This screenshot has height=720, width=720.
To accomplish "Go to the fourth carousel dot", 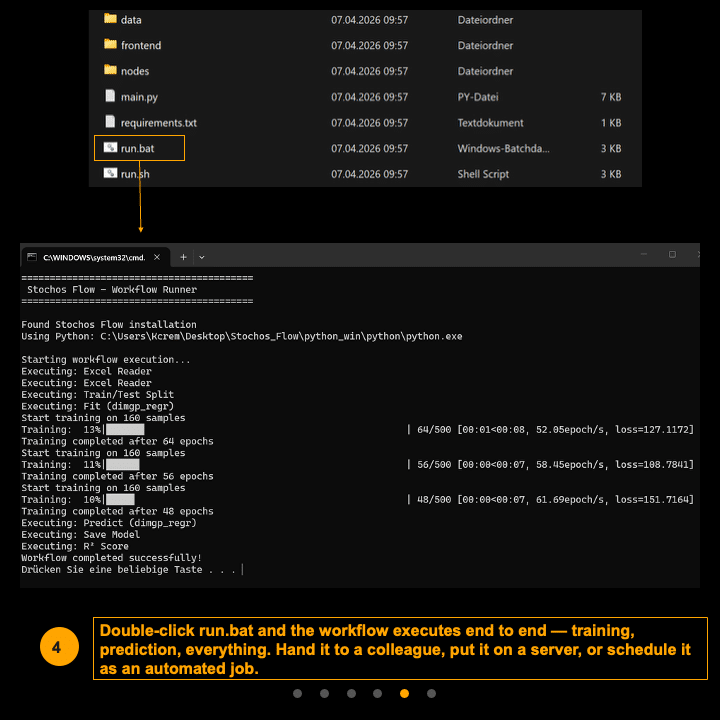I will pos(377,693).
